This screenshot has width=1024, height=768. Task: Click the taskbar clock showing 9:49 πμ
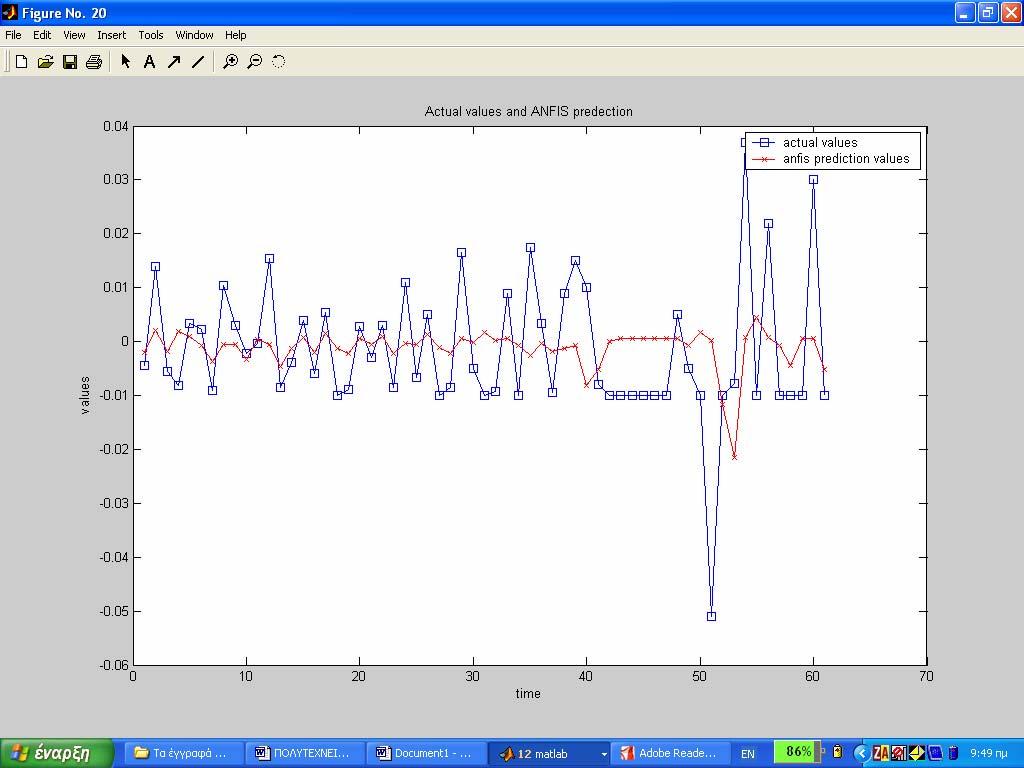(989, 754)
